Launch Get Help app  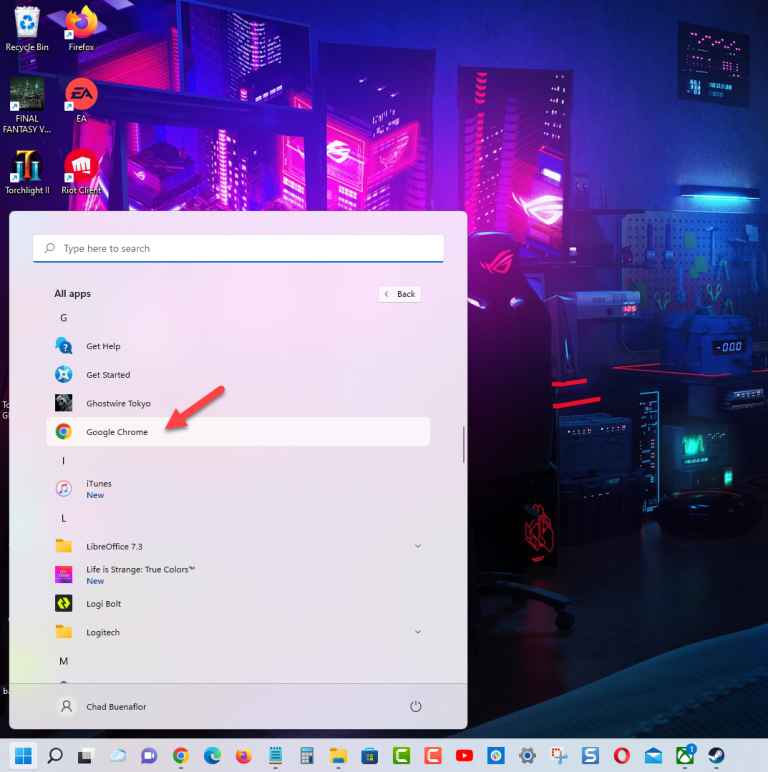click(238, 346)
